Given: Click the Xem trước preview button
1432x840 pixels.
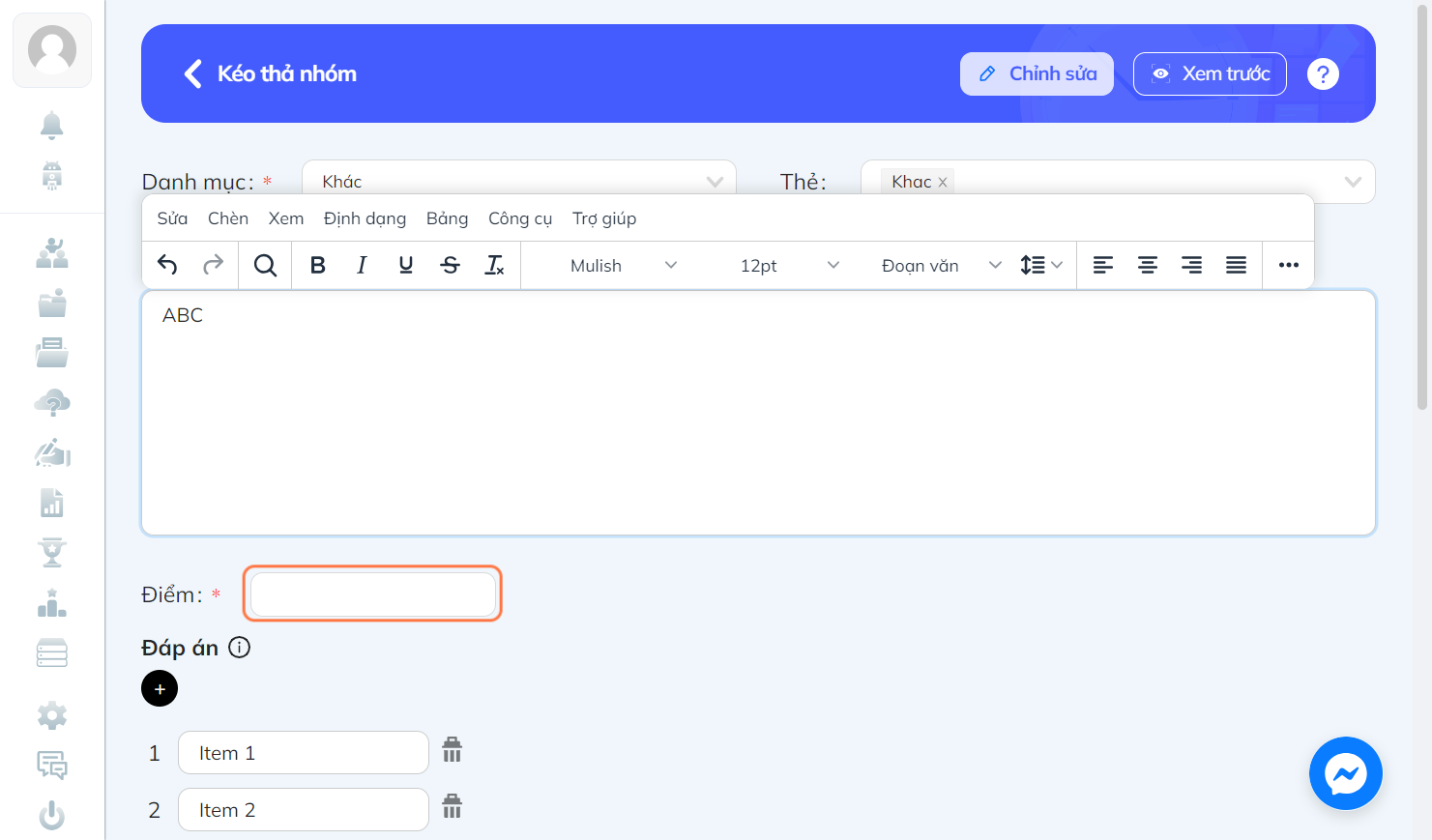Looking at the screenshot, I should click(x=1210, y=73).
